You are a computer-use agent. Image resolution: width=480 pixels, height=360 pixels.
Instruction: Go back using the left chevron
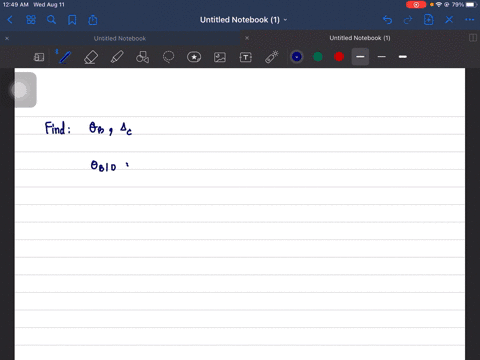click(10, 20)
